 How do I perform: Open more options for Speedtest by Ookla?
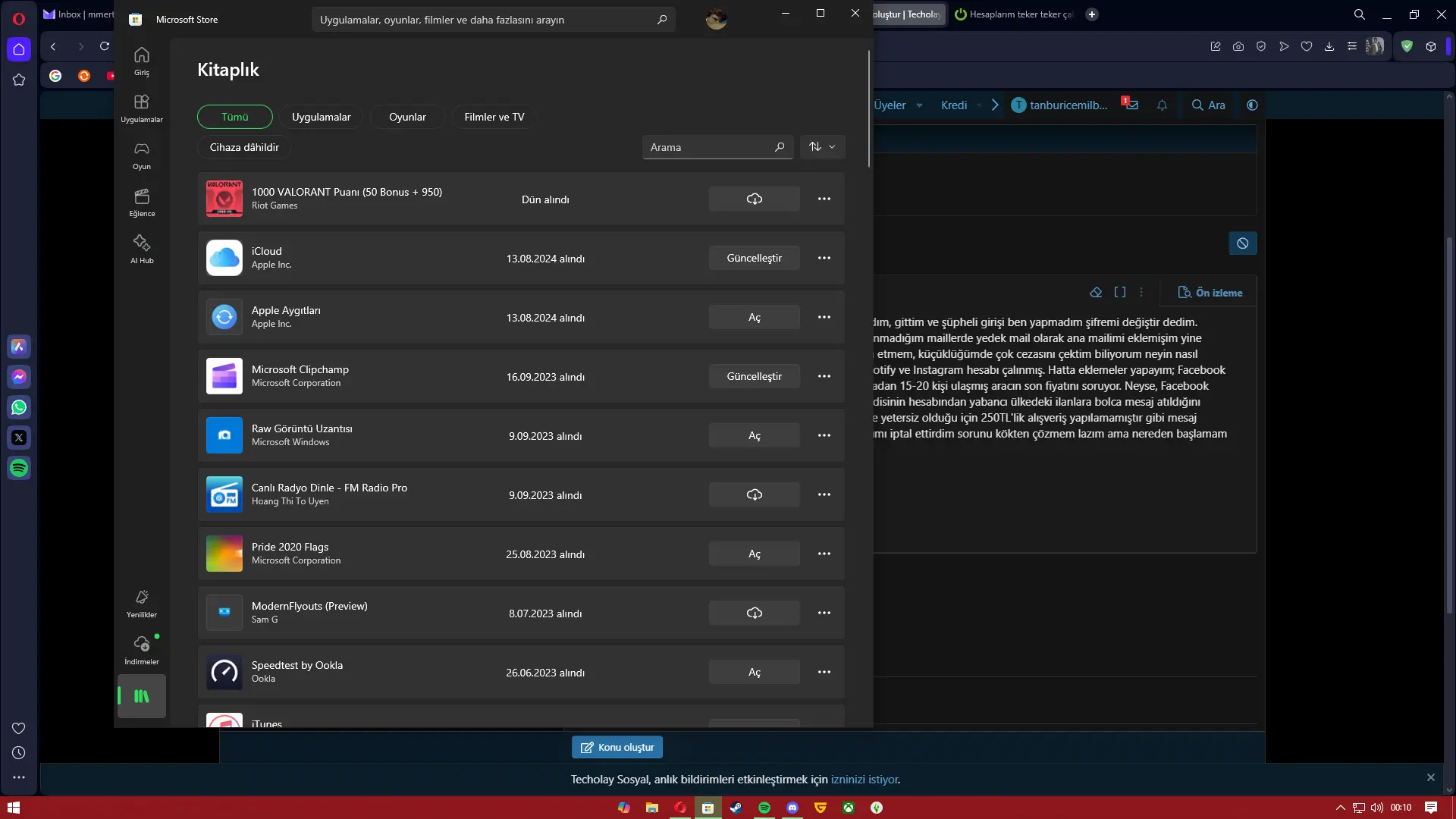pyautogui.click(x=824, y=672)
